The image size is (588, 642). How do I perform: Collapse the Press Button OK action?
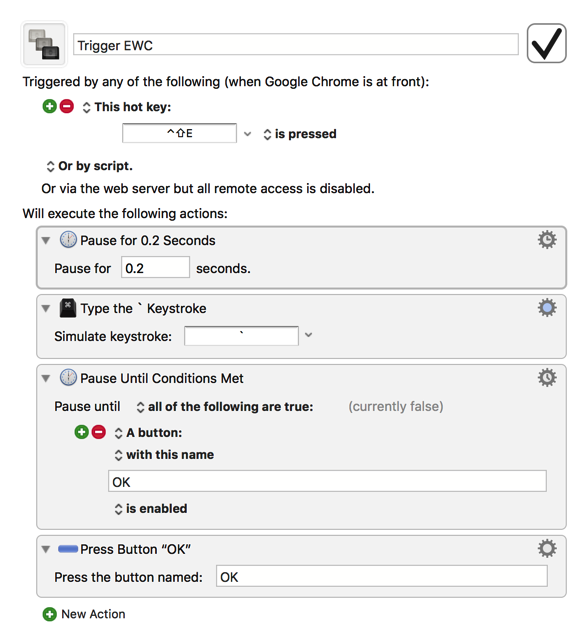(46, 549)
